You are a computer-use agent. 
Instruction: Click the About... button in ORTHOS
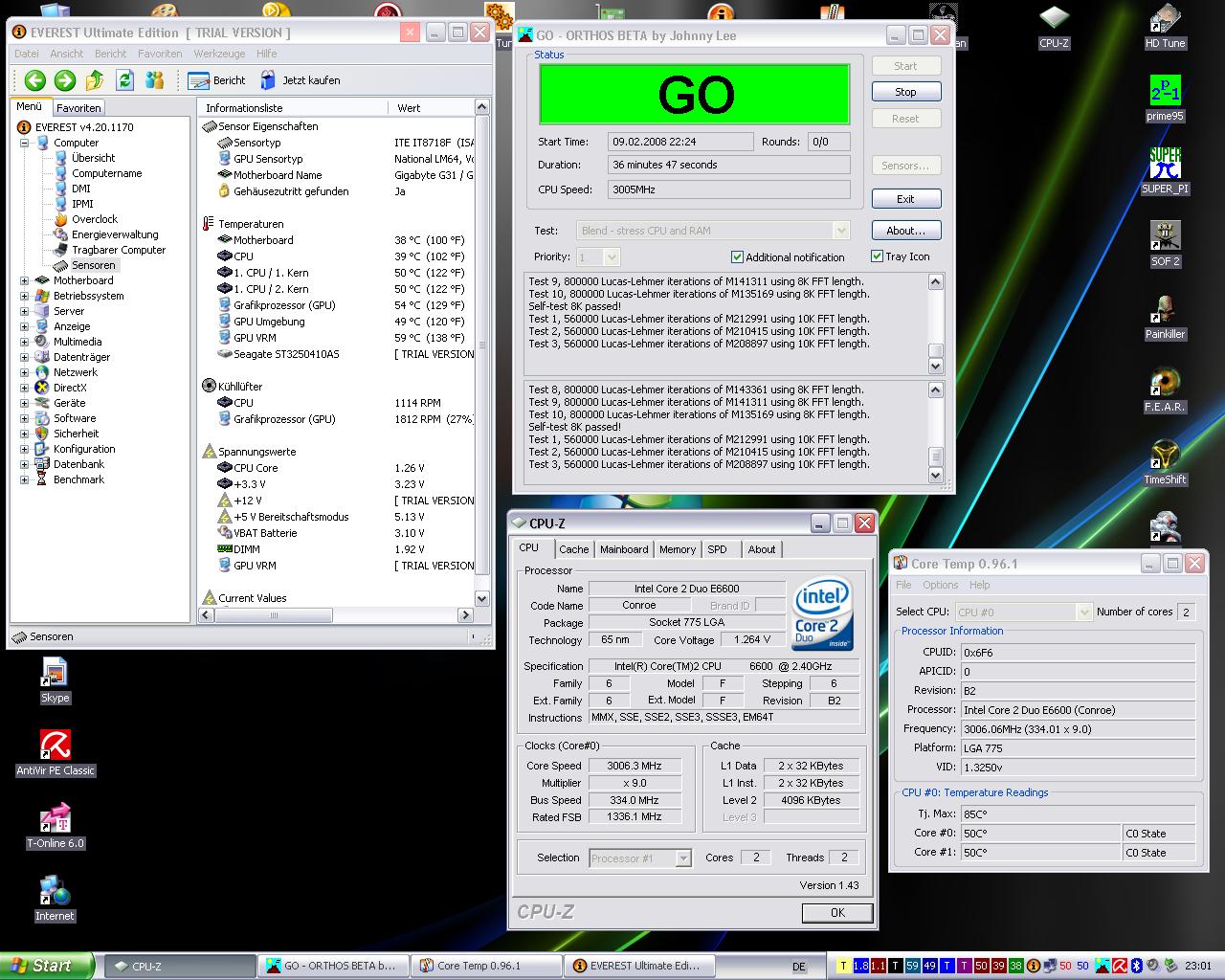905,231
